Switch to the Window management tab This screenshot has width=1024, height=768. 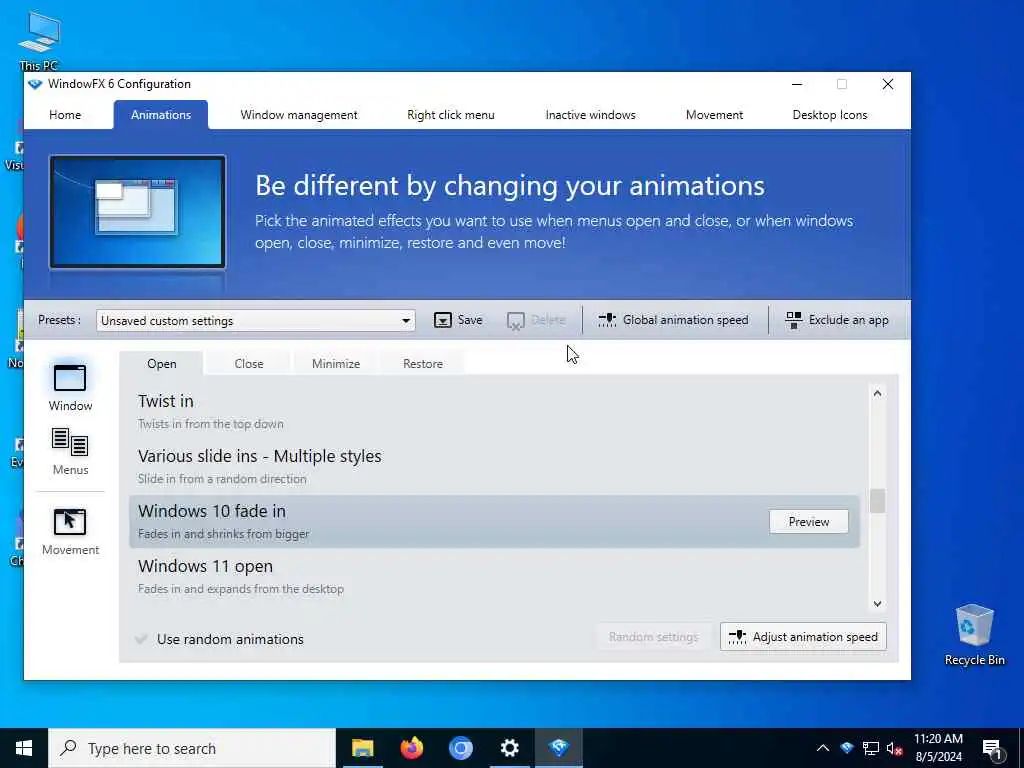298,115
